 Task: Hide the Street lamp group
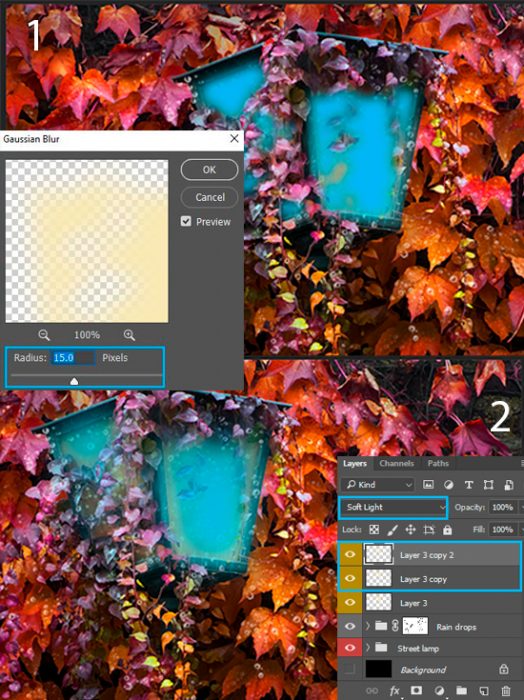(350, 647)
